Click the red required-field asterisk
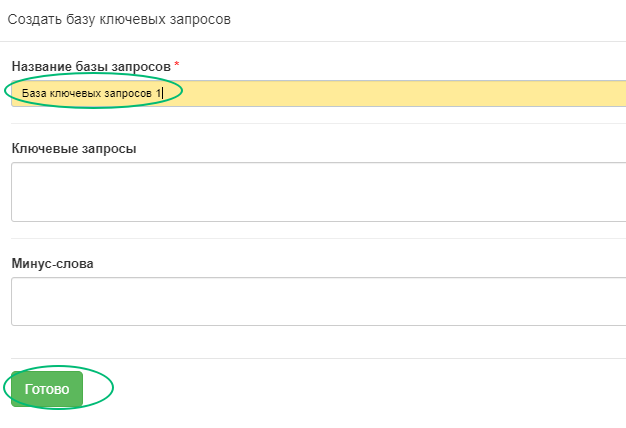This screenshot has width=626, height=428. (x=177, y=64)
